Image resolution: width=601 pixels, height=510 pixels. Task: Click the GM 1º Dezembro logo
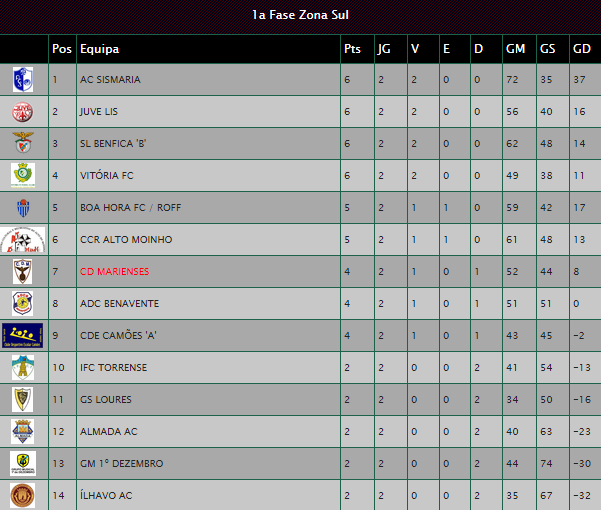(23, 463)
